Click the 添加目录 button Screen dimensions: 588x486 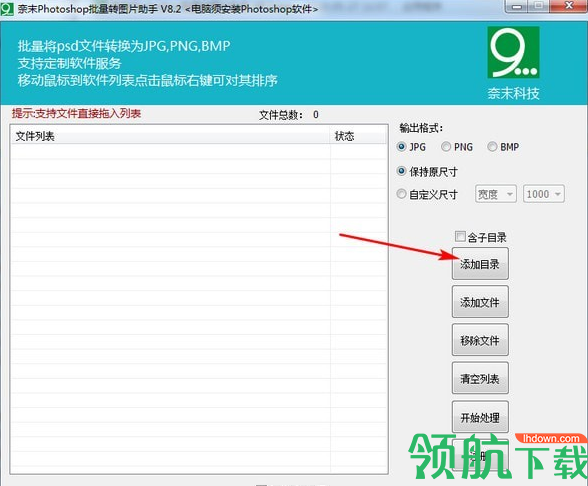click(x=480, y=264)
